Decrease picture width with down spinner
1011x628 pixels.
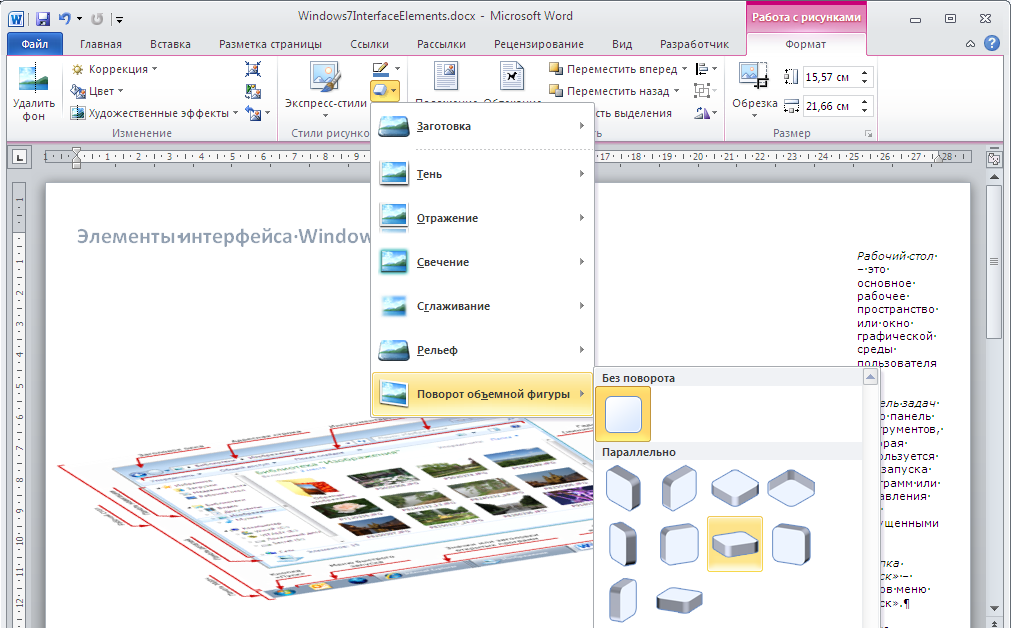865,112
